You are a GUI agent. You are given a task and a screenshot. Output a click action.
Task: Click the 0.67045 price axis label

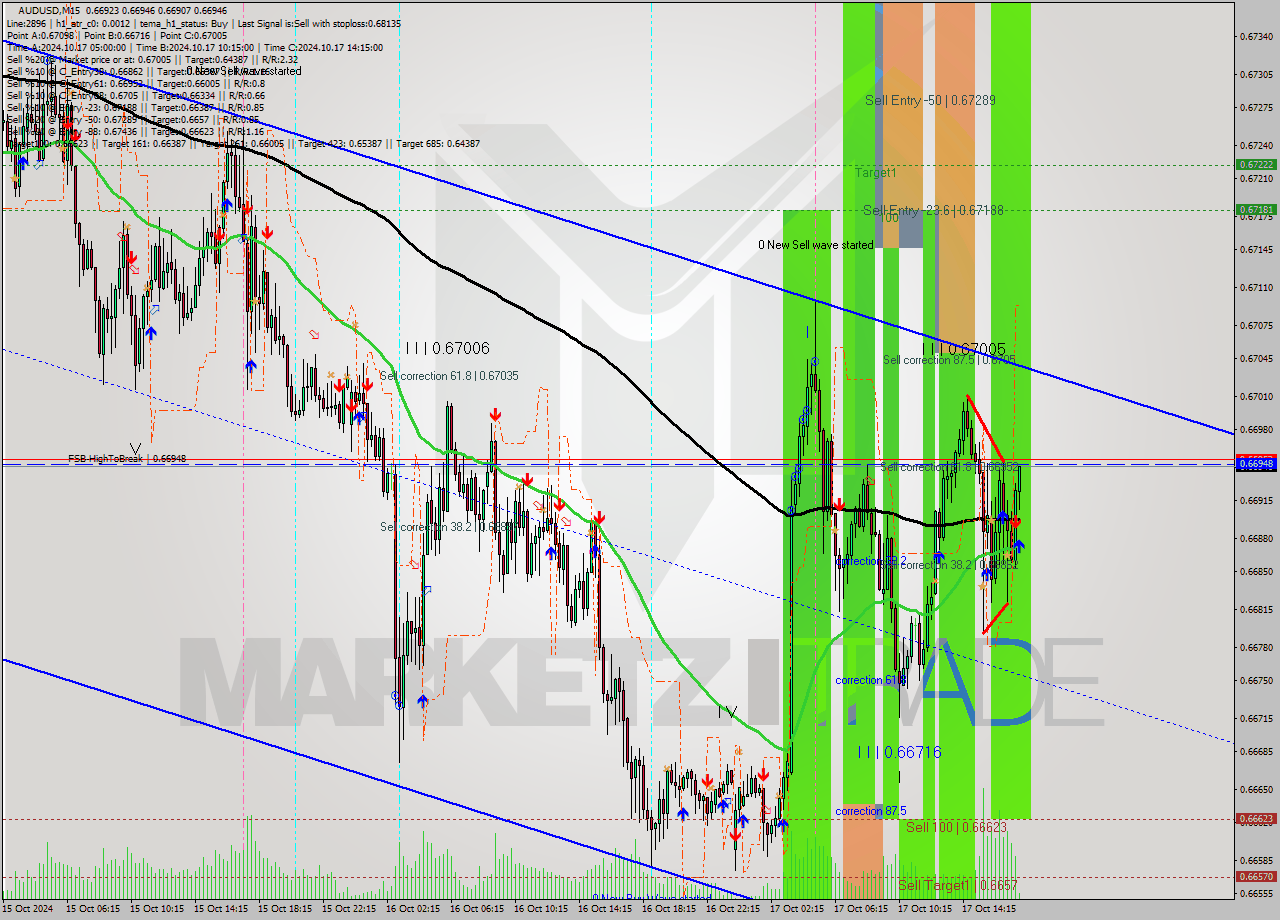pyautogui.click(x=1256, y=358)
